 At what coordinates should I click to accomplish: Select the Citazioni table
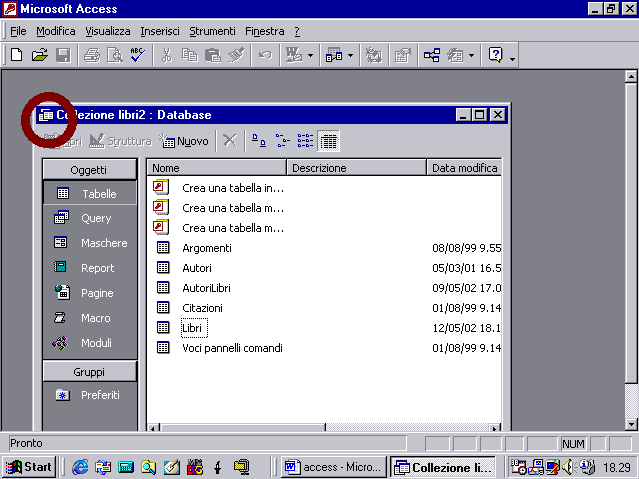(x=202, y=308)
